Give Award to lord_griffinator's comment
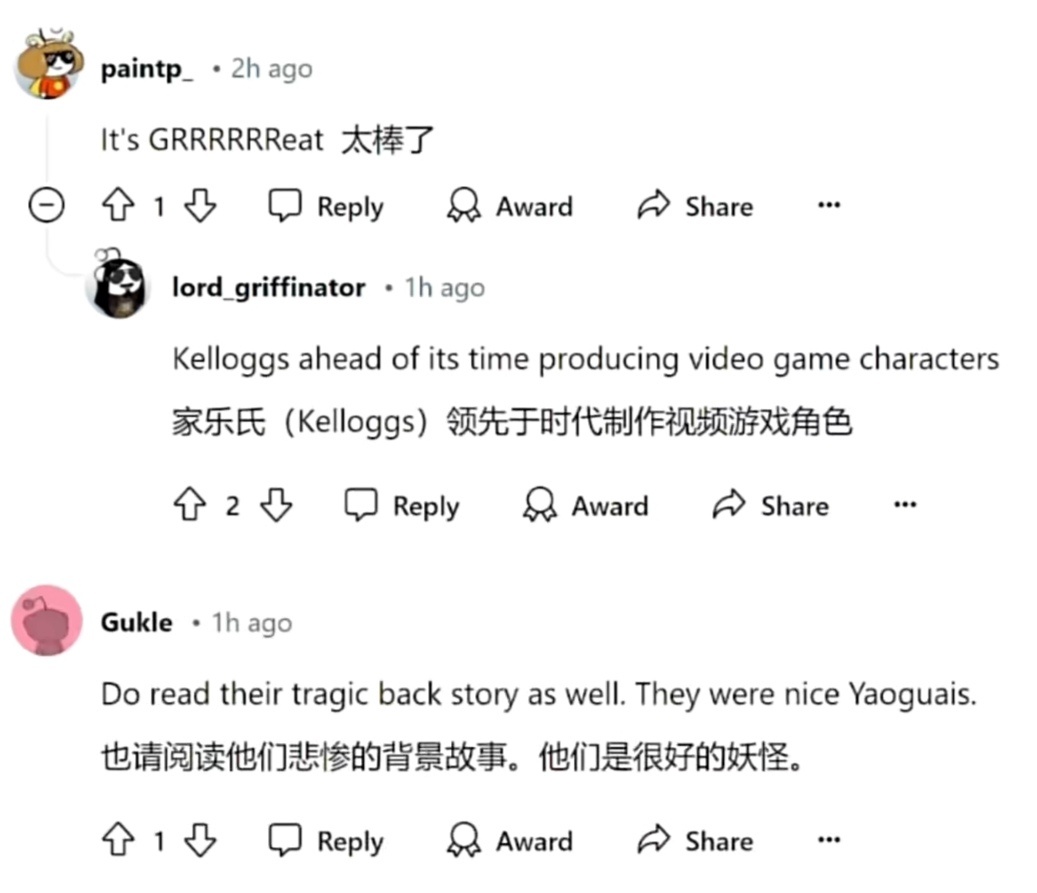 click(585, 506)
